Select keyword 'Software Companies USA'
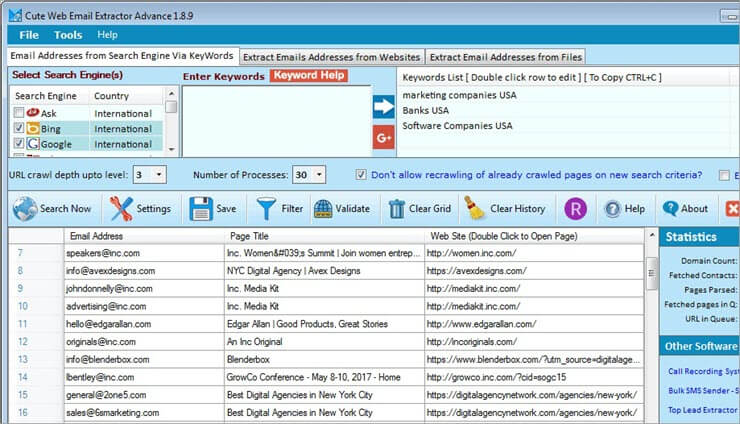 [x=457, y=126]
